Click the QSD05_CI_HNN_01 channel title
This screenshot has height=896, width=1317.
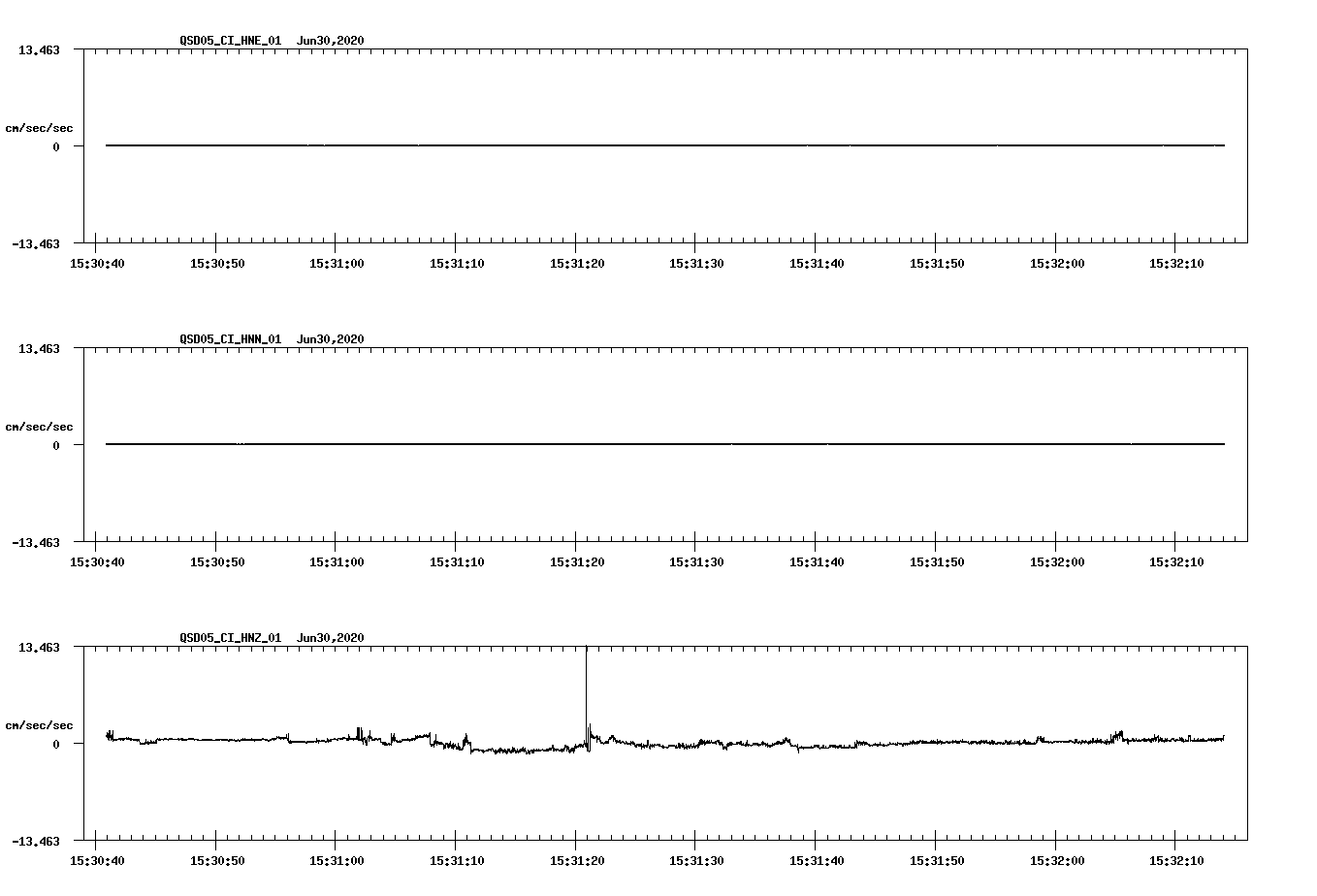pyautogui.click(x=231, y=339)
